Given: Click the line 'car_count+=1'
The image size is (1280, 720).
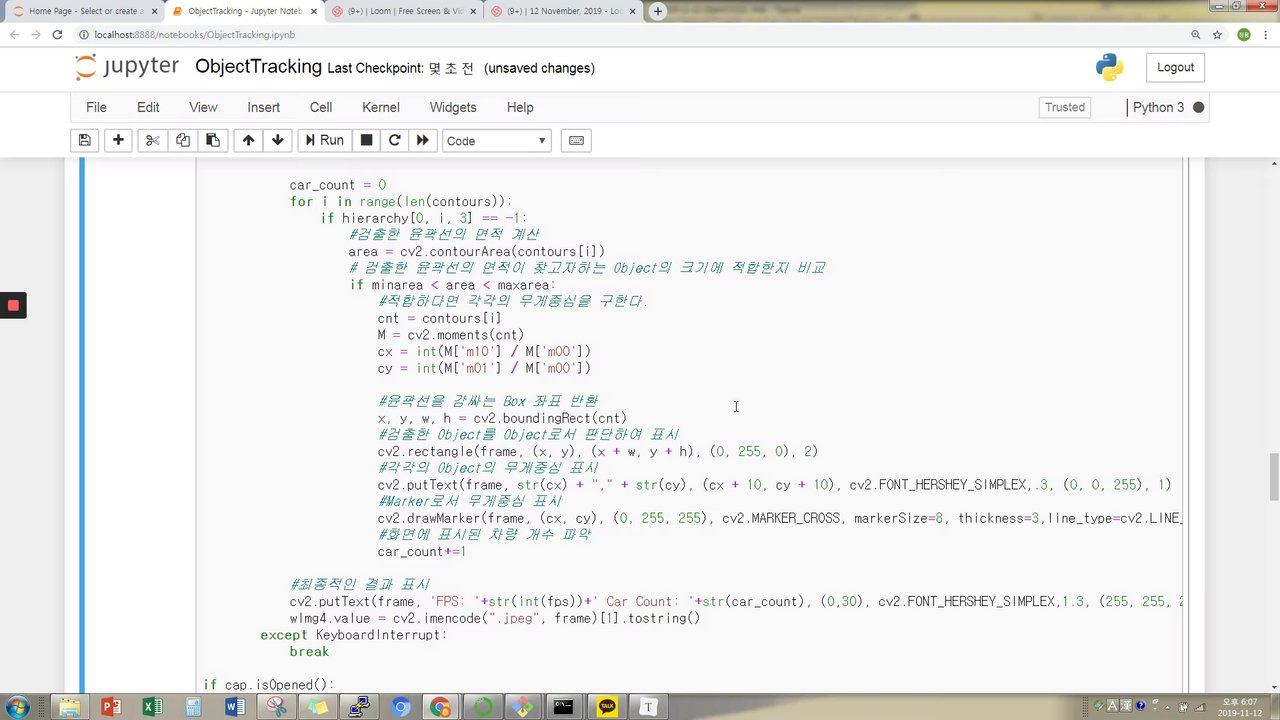Looking at the screenshot, I should click(422, 552).
